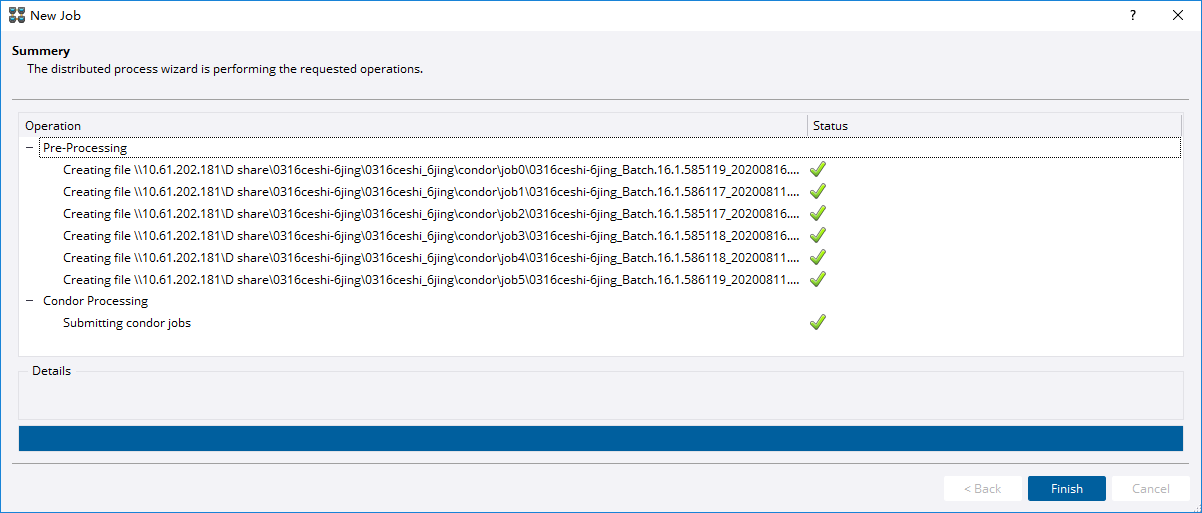This screenshot has height=513, width=1202.
Task: Click the green checkmark for job3 file
Action: point(817,235)
